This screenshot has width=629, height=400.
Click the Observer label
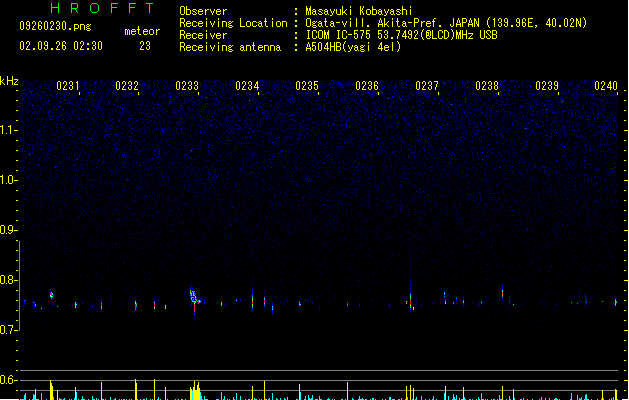click(203, 11)
